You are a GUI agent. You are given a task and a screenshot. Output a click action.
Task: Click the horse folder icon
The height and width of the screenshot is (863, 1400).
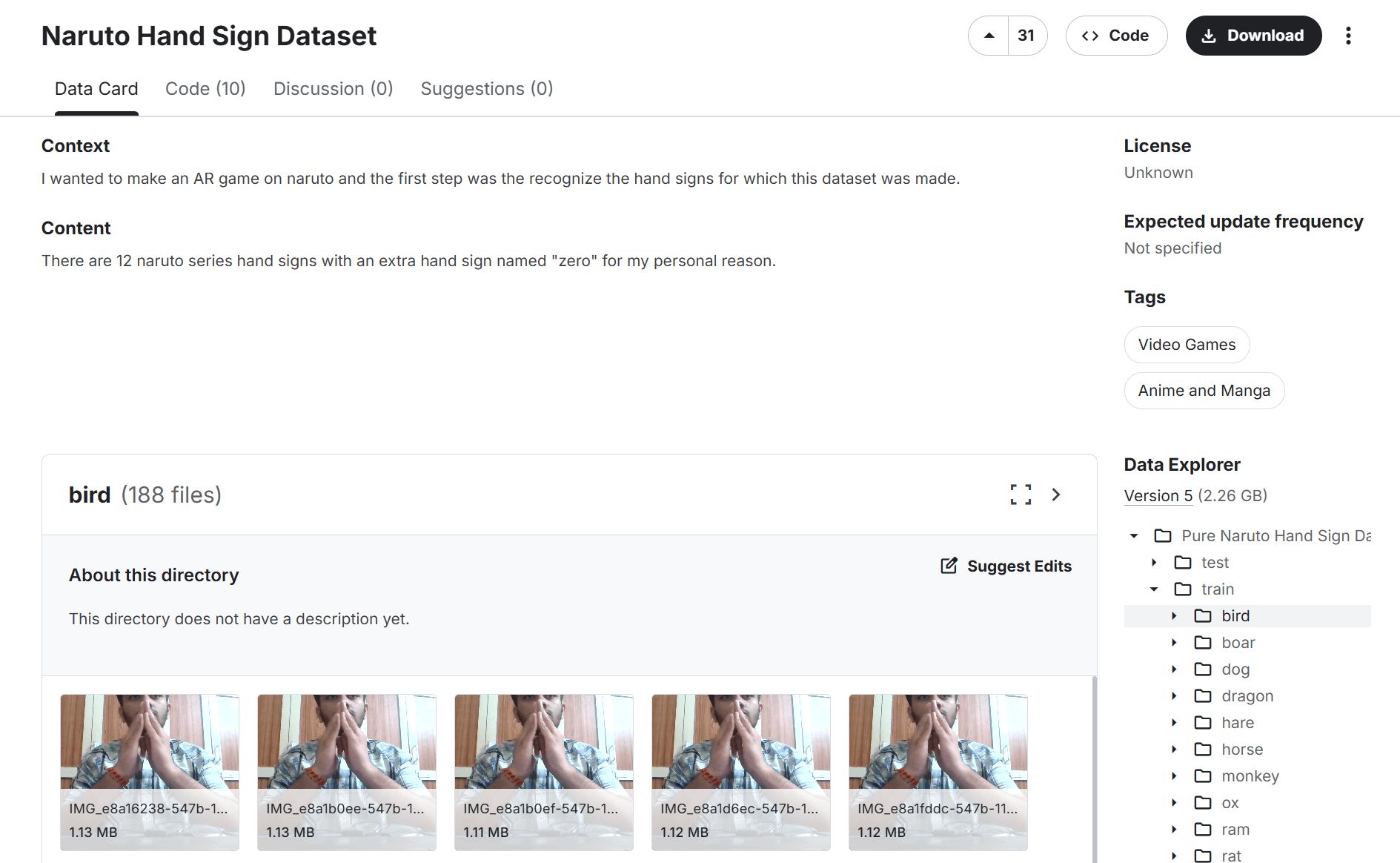[x=1203, y=750]
